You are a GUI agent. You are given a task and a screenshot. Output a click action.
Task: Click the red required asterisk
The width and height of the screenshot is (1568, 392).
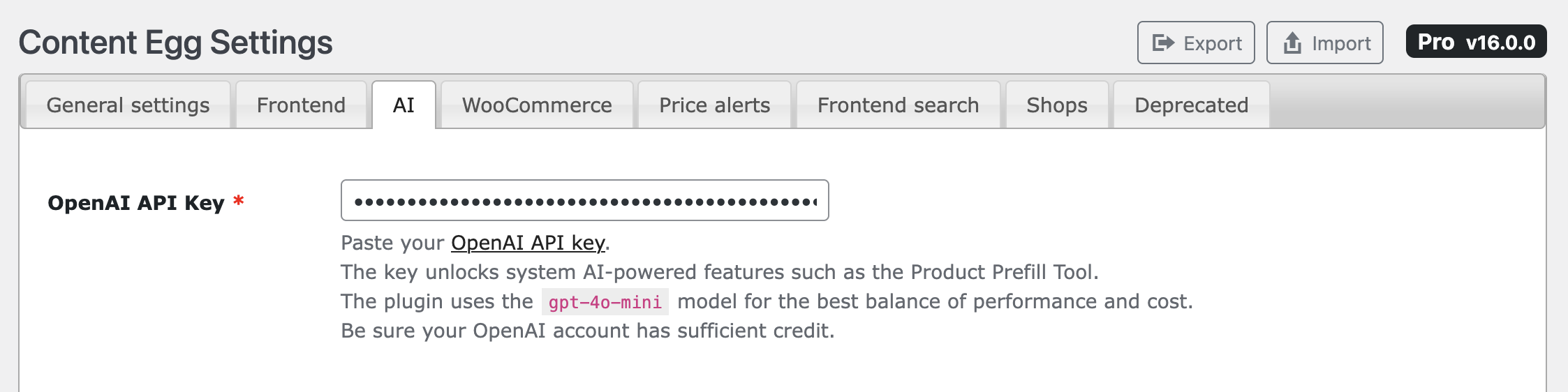[239, 201]
